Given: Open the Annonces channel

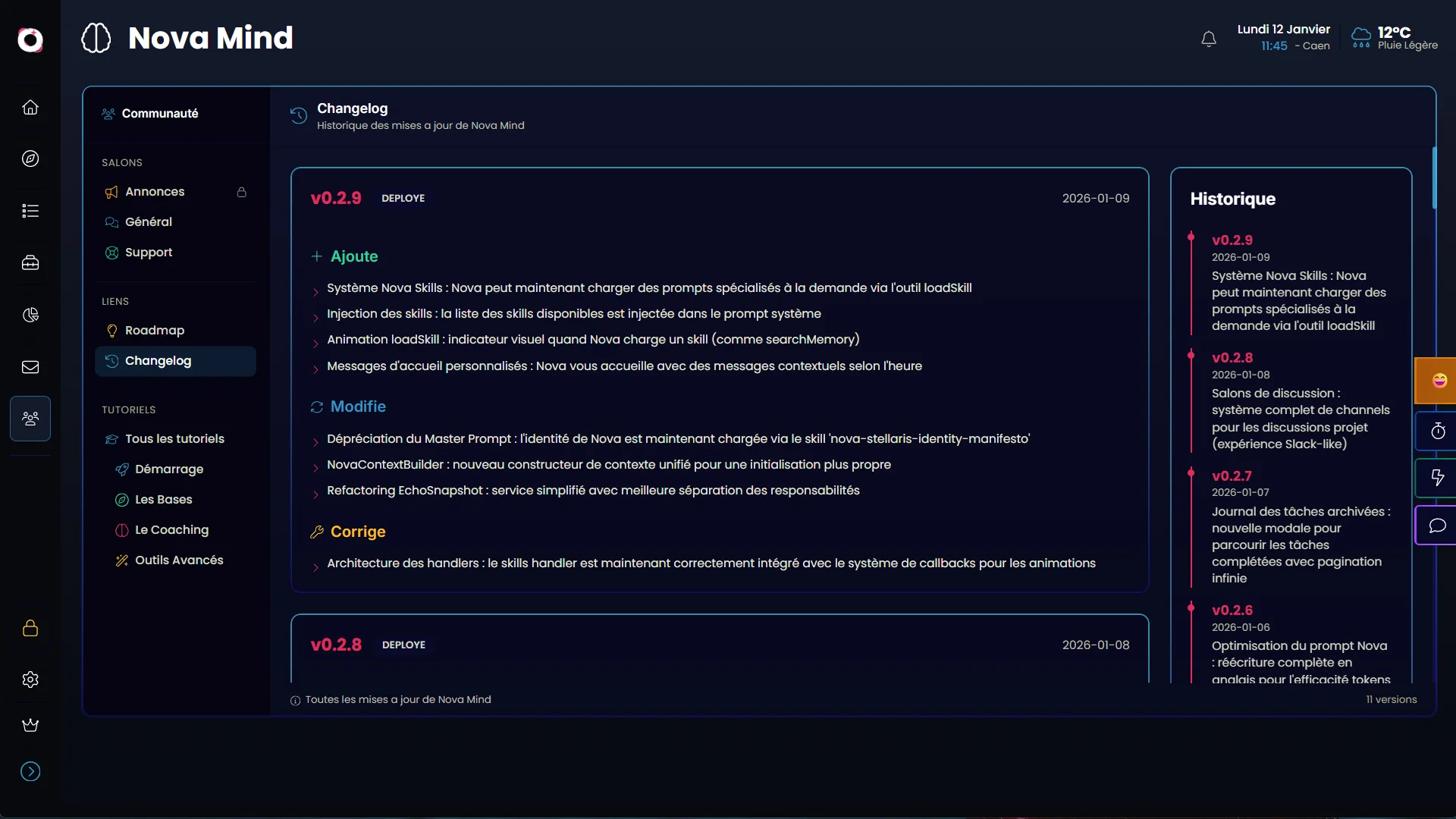Looking at the screenshot, I should 155,192.
